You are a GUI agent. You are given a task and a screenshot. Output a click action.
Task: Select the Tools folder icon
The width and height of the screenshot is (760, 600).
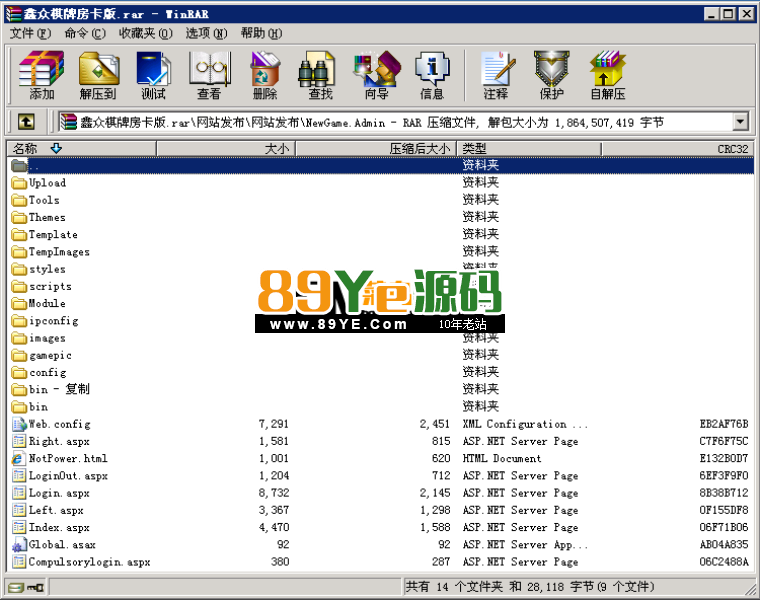pyautogui.click(x=19, y=200)
